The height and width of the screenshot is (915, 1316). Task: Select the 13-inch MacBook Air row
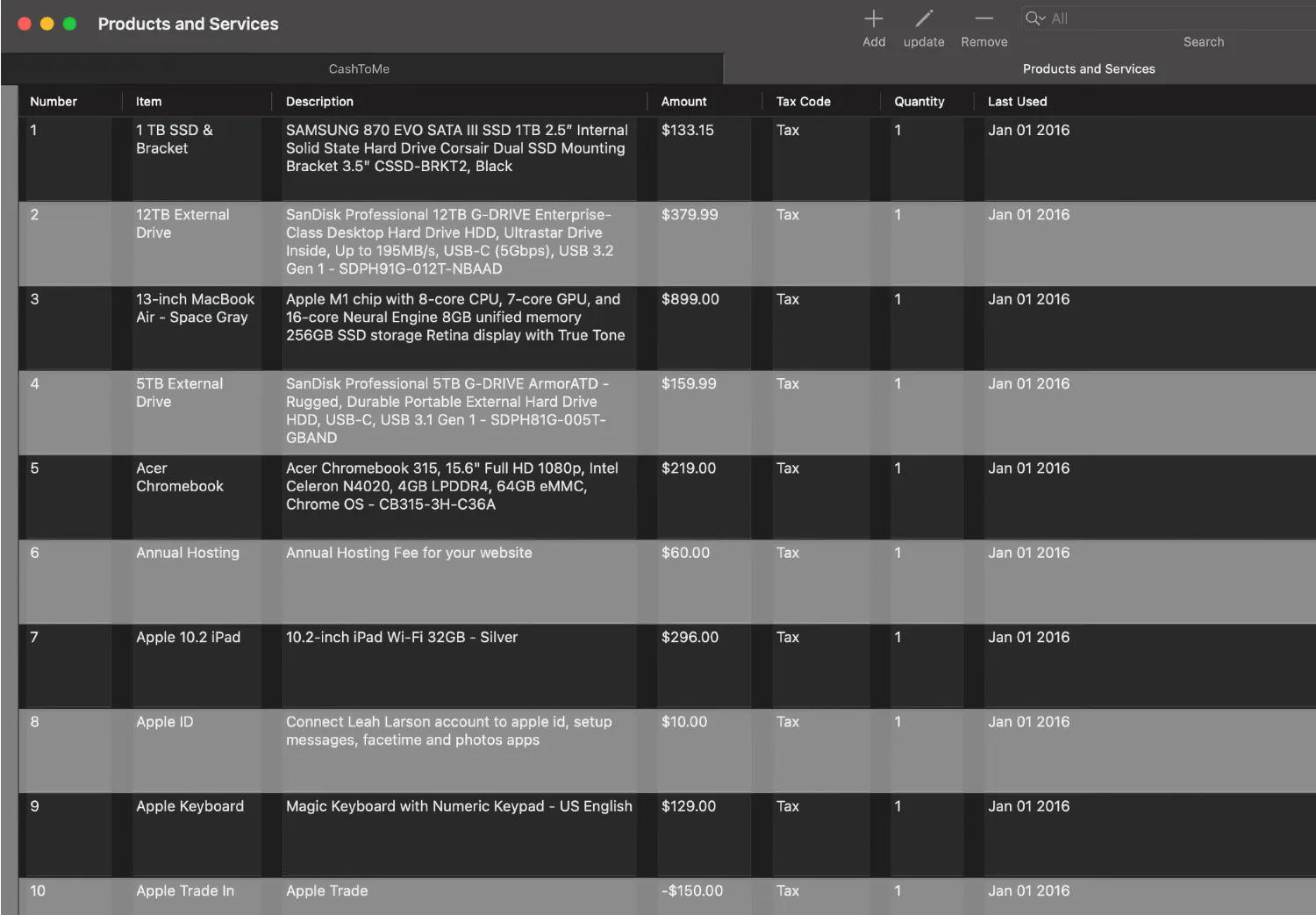[x=195, y=309]
